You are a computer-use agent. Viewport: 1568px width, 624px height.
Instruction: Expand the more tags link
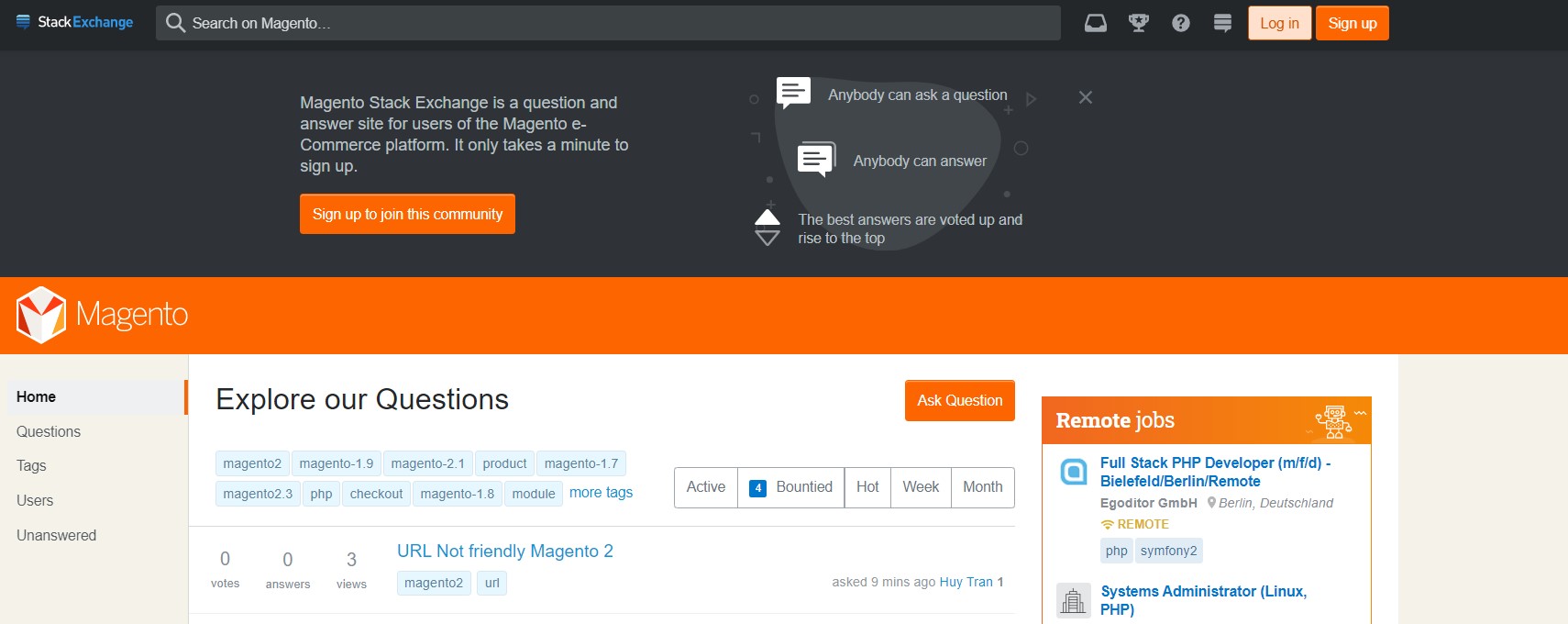click(x=601, y=493)
